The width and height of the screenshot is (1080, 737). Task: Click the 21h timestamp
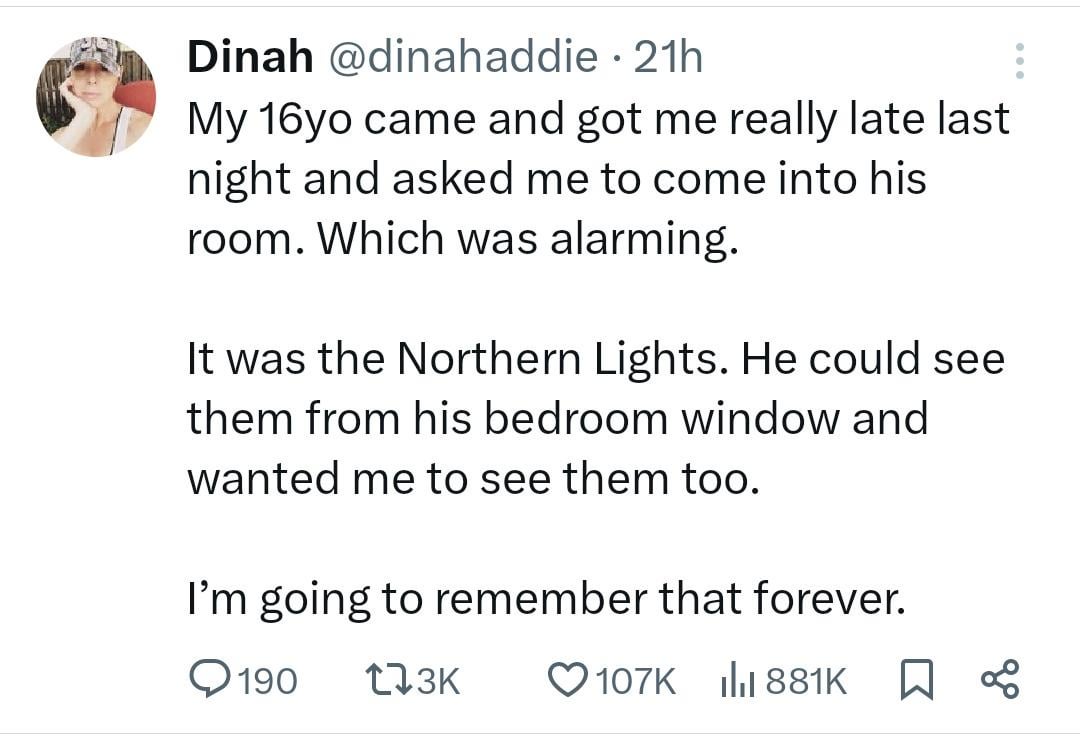(x=669, y=58)
